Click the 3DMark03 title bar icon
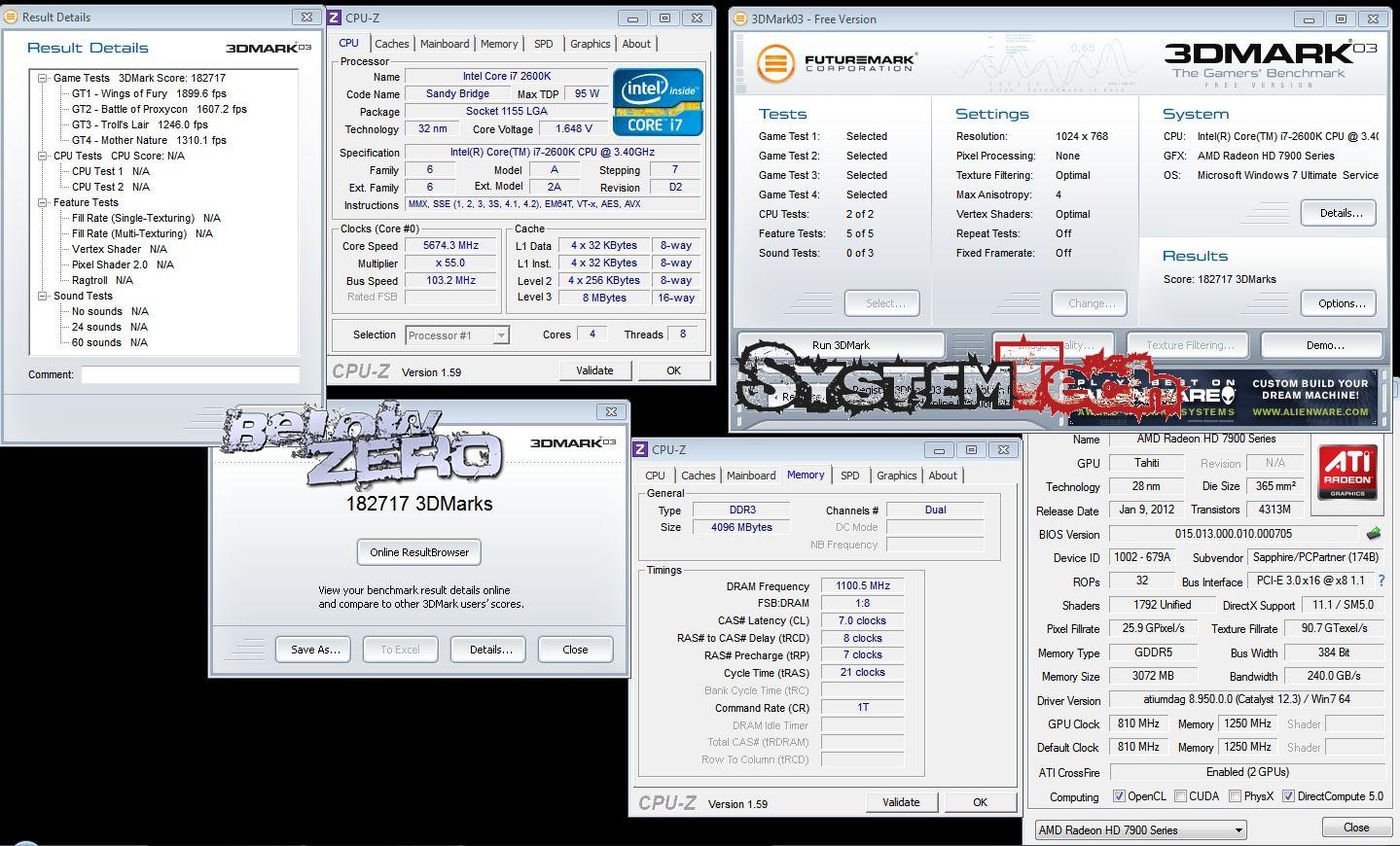Screen dimensions: 1400x846 pos(742,18)
